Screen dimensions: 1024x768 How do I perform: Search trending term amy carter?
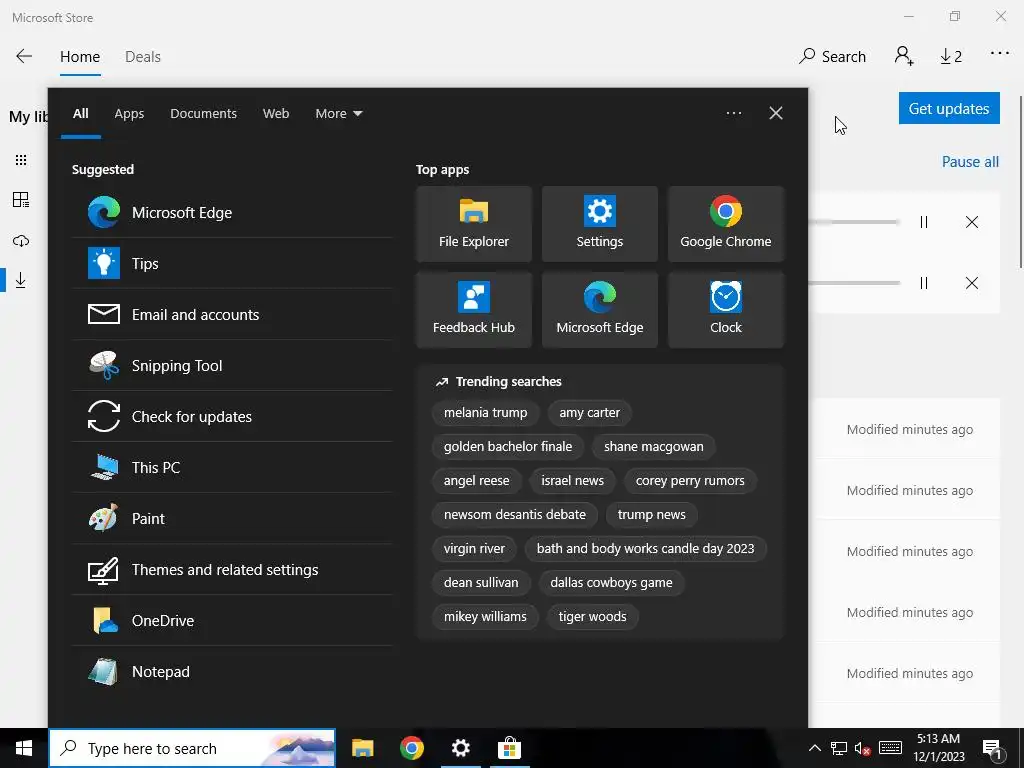coord(589,413)
